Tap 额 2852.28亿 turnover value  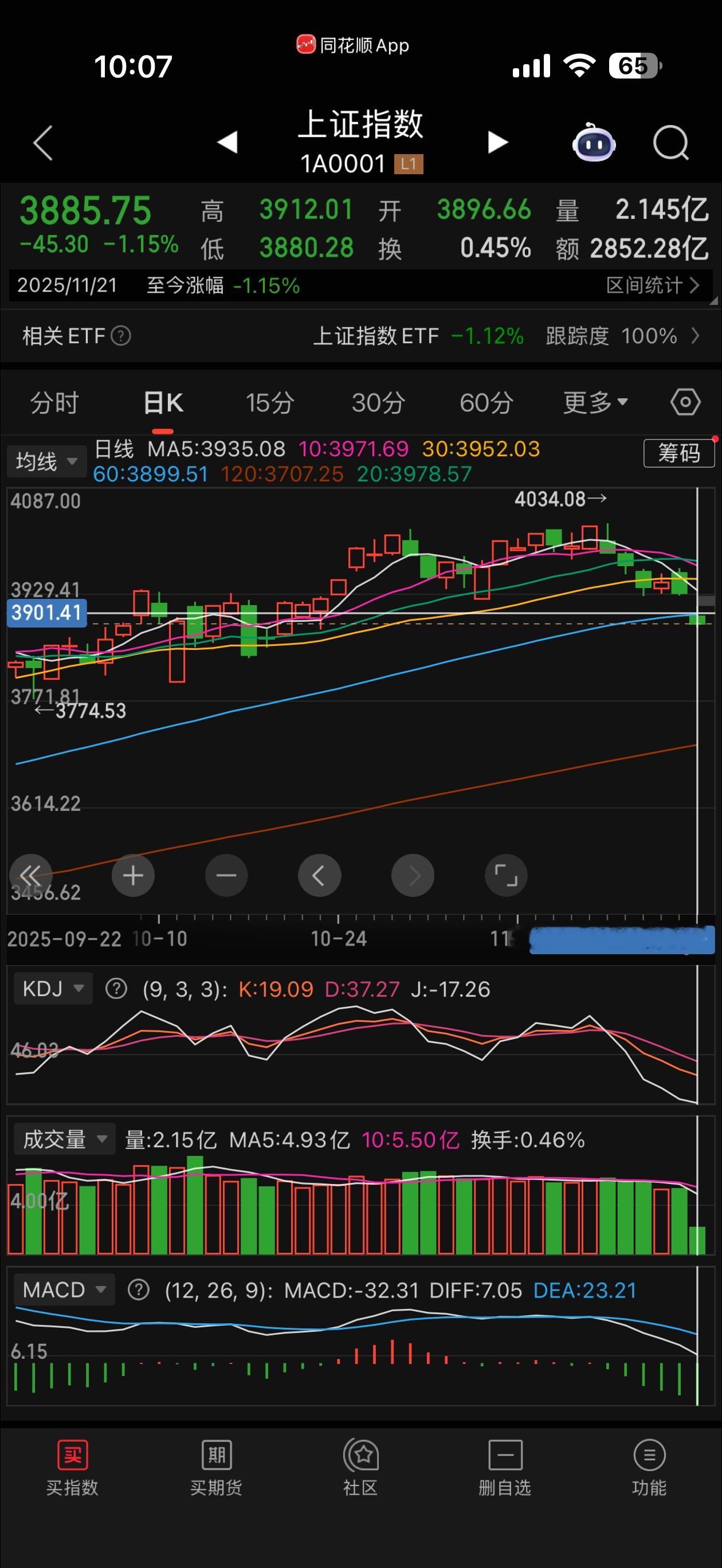632,248
